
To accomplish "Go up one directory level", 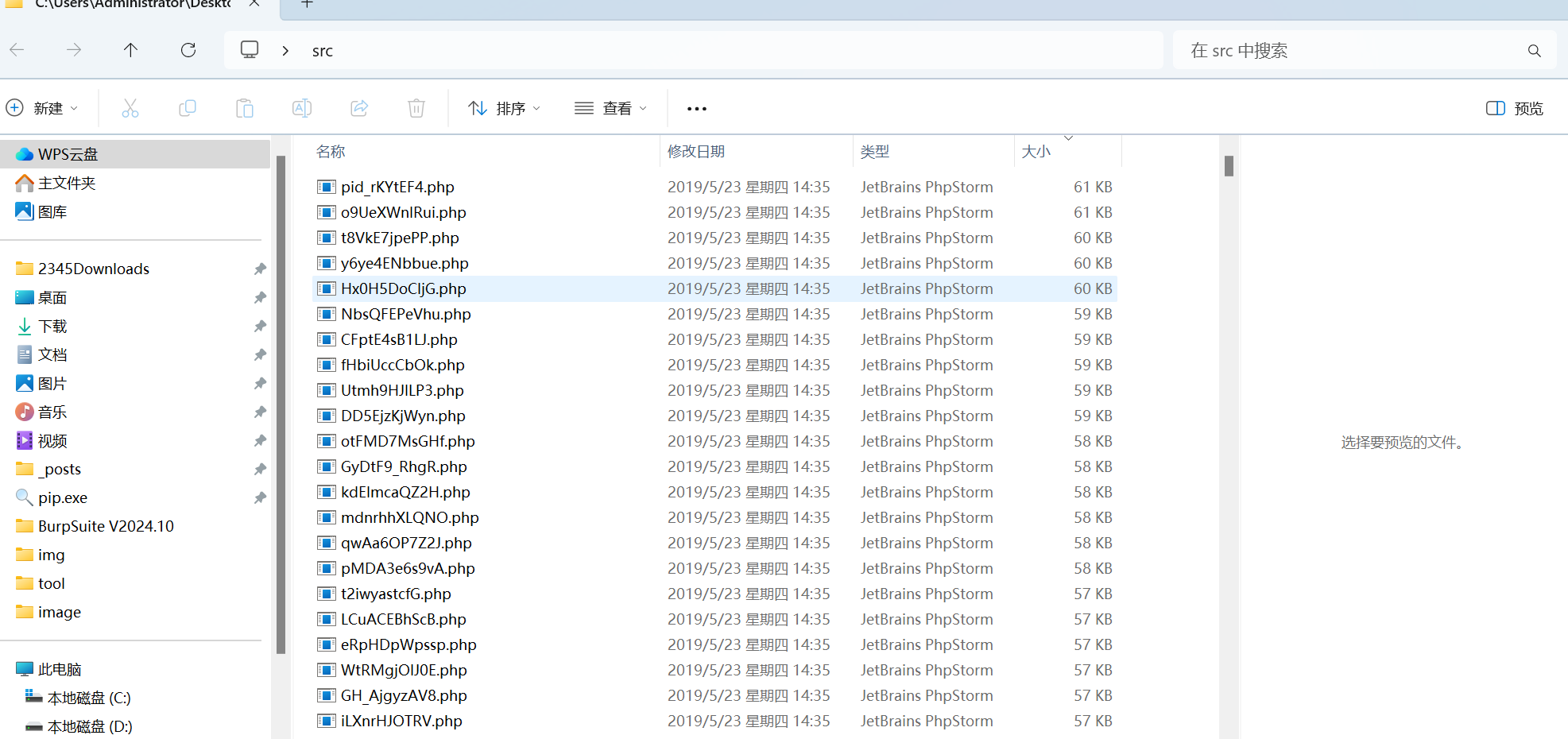I will (131, 50).
